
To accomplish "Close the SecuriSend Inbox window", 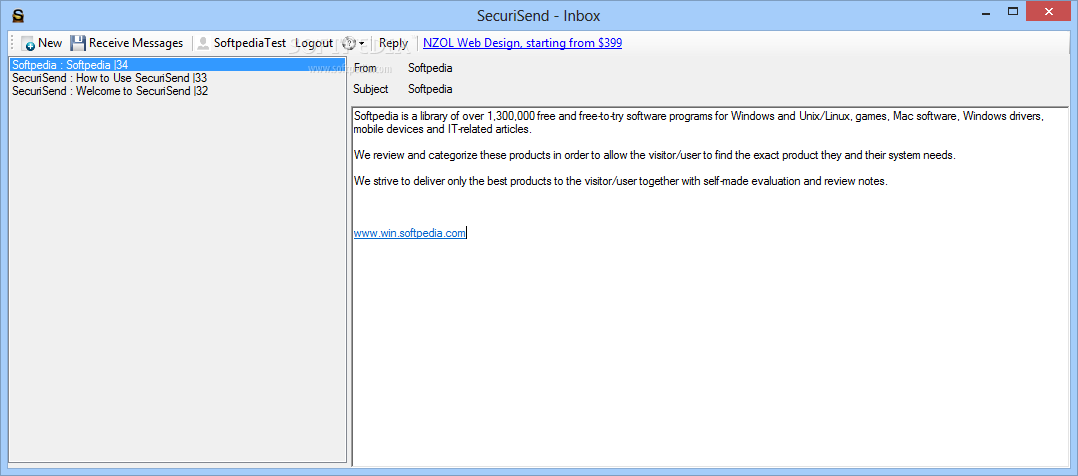I will coord(1048,11).
